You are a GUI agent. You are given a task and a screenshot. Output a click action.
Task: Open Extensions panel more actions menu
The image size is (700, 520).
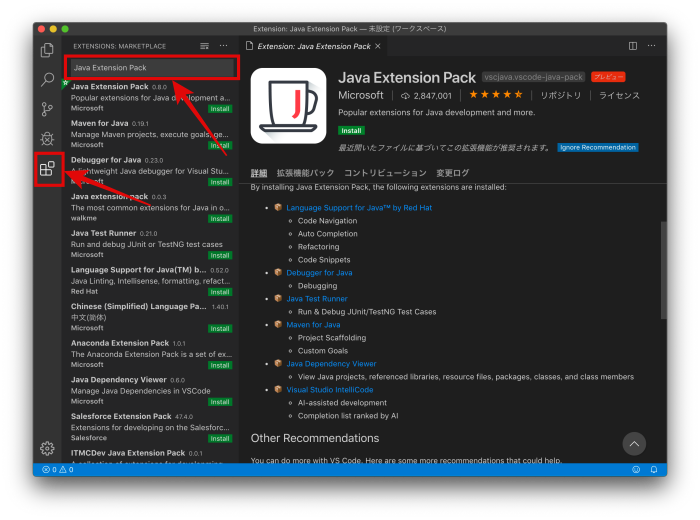click(223, 46)
